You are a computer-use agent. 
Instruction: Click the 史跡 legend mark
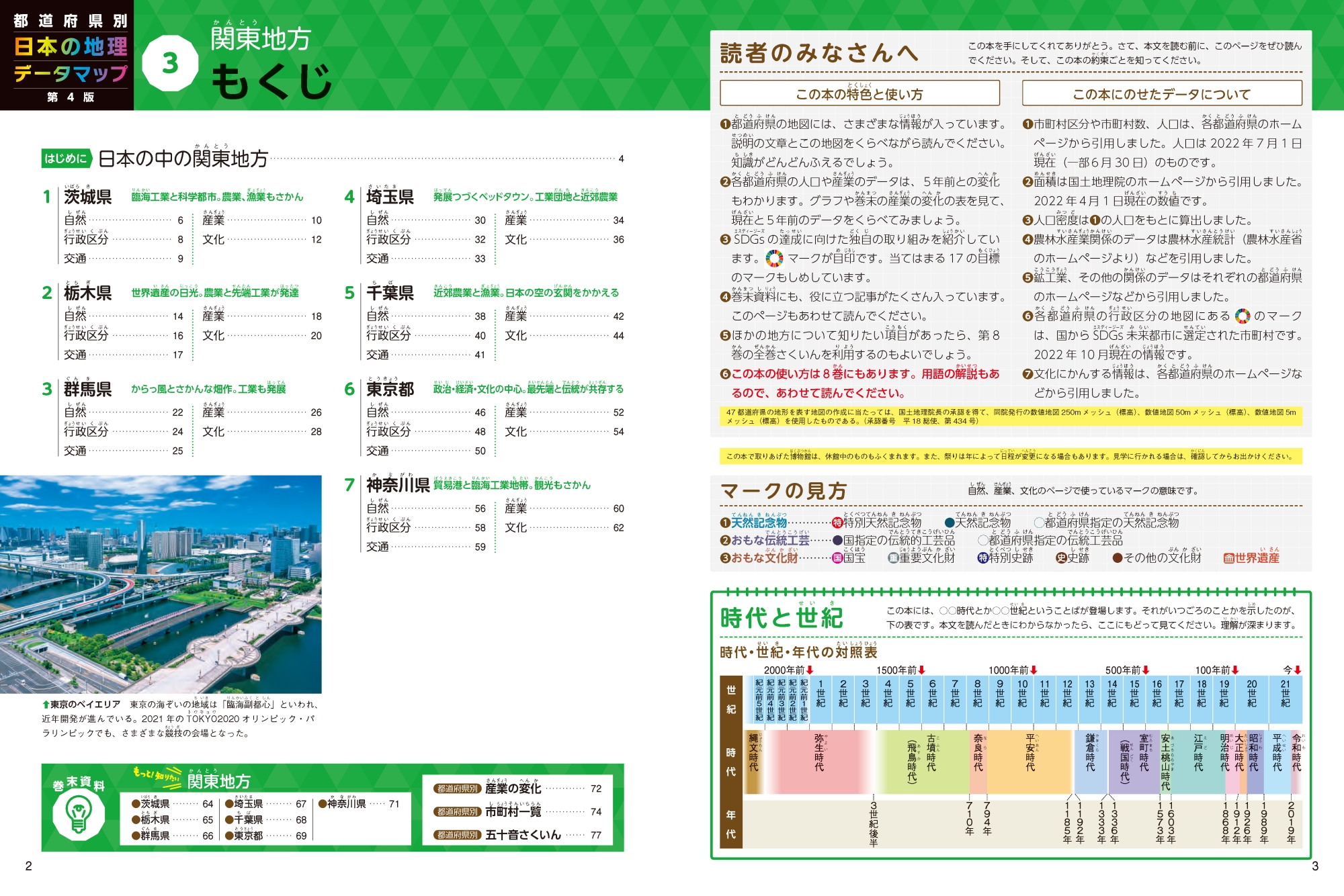[x=1061, y=557]
